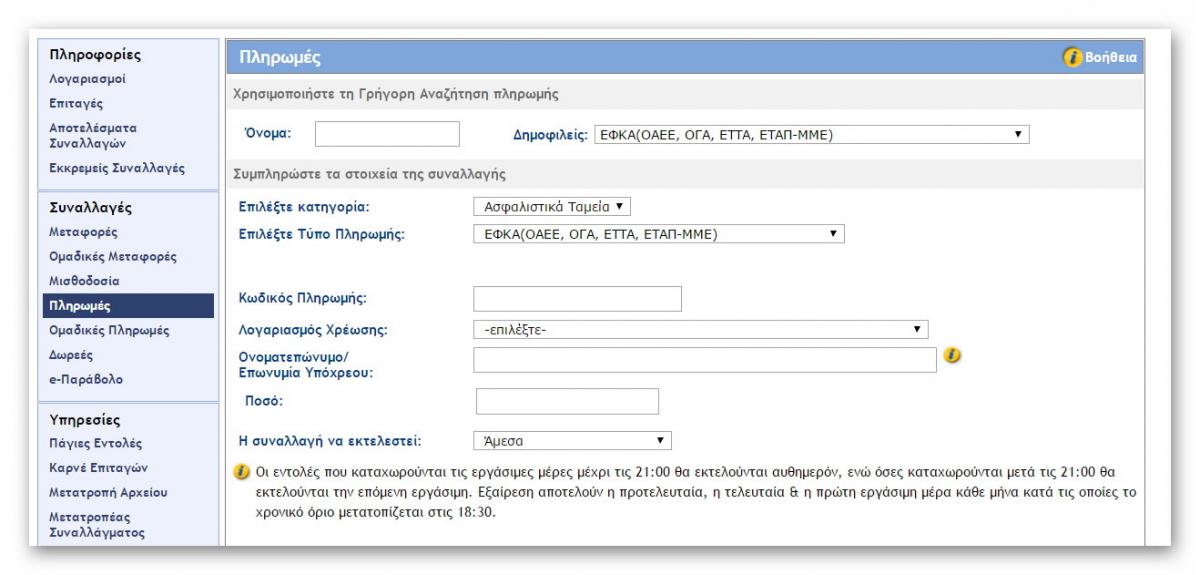
Task: Open the Δημοφιλείς dropdown
Action: (811, 135)
